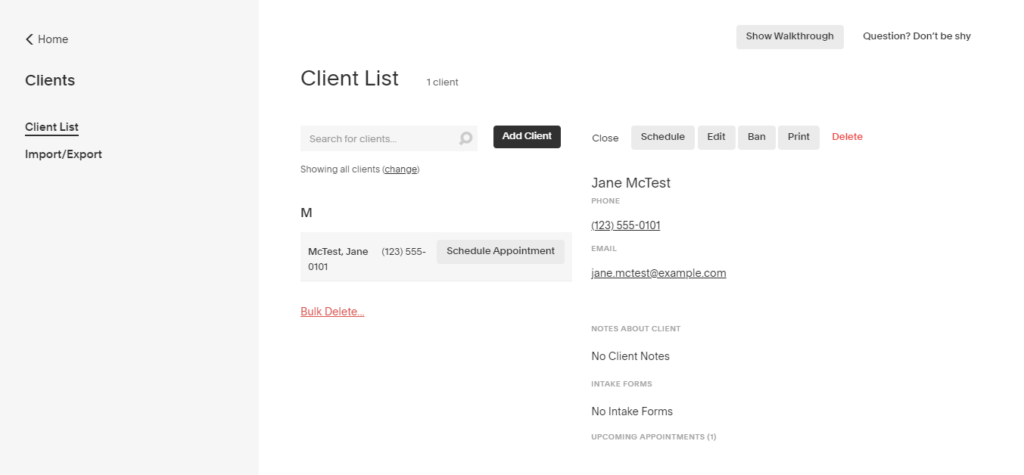The image size is (1024, 475).
Task: Click the Add Client button
Action: click(x=527, y=137)
